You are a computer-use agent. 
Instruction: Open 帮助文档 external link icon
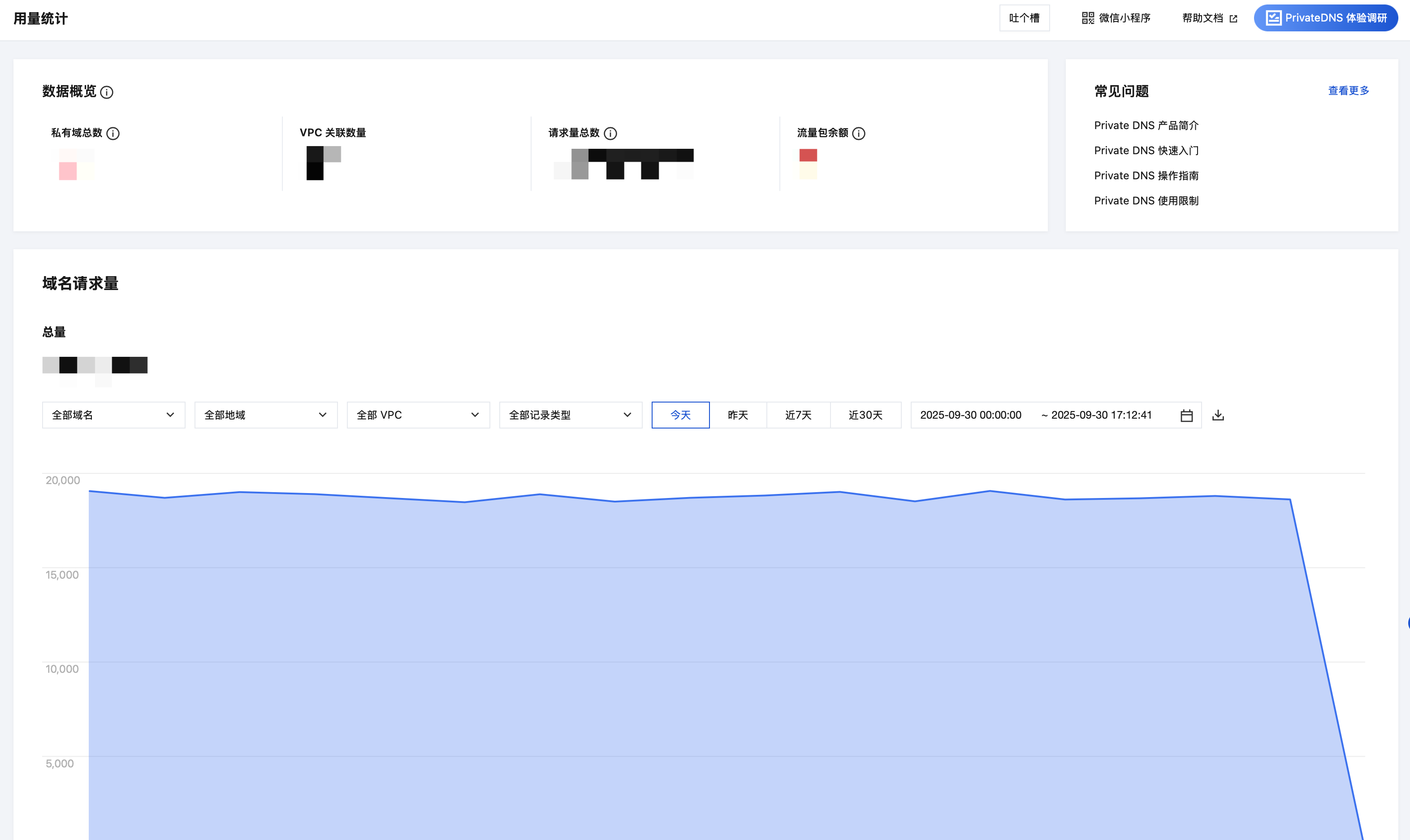(x=1233, y=19)
